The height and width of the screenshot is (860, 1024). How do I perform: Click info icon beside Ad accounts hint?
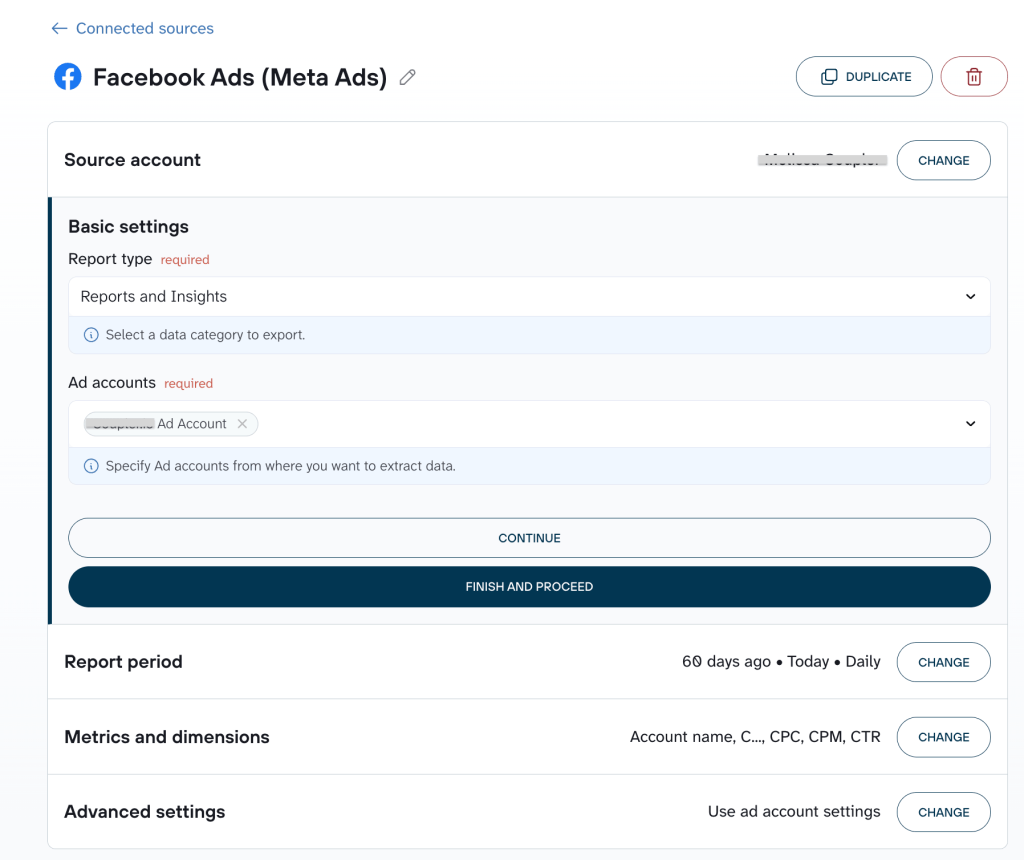point(91,466)
